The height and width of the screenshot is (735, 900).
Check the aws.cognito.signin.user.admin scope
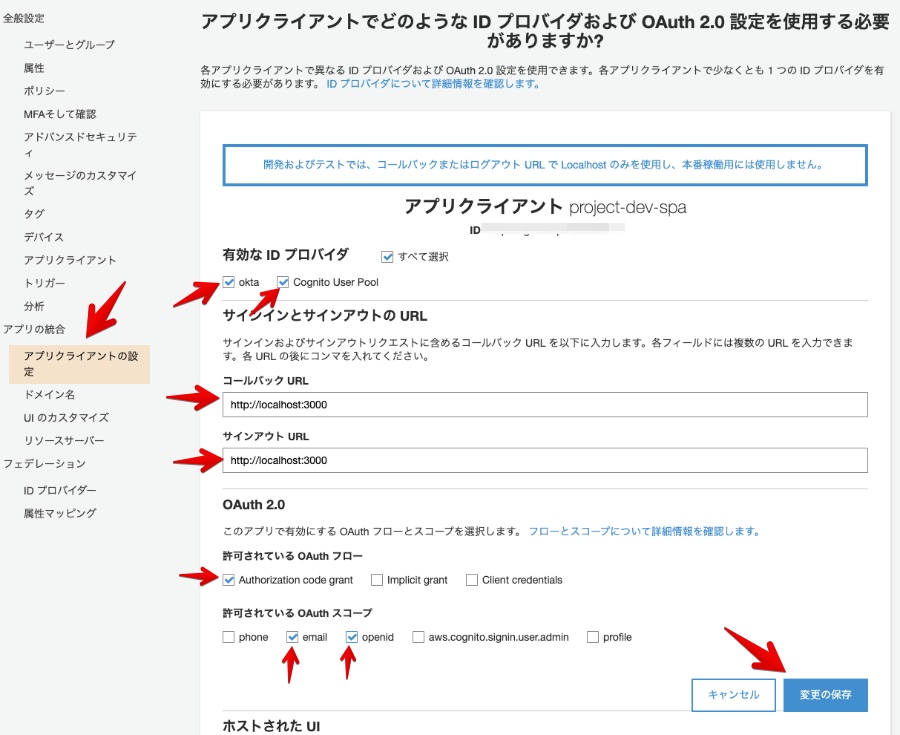[x=418, y=637]
